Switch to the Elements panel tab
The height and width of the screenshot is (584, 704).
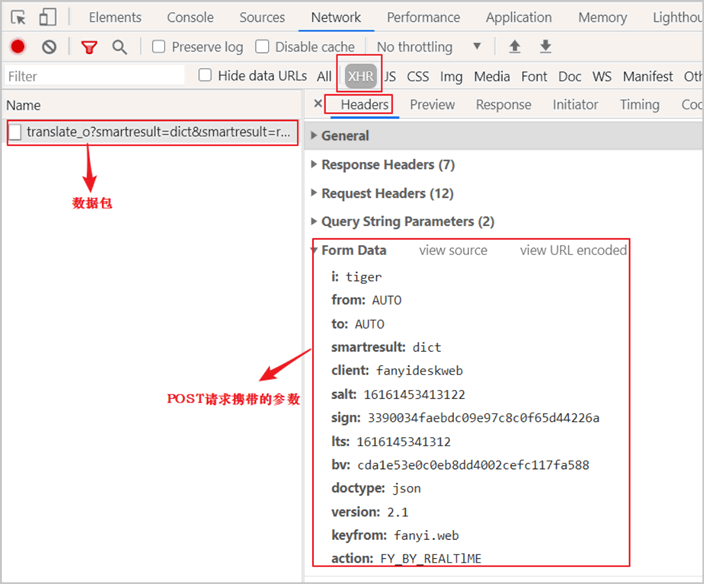coord(115,17)
